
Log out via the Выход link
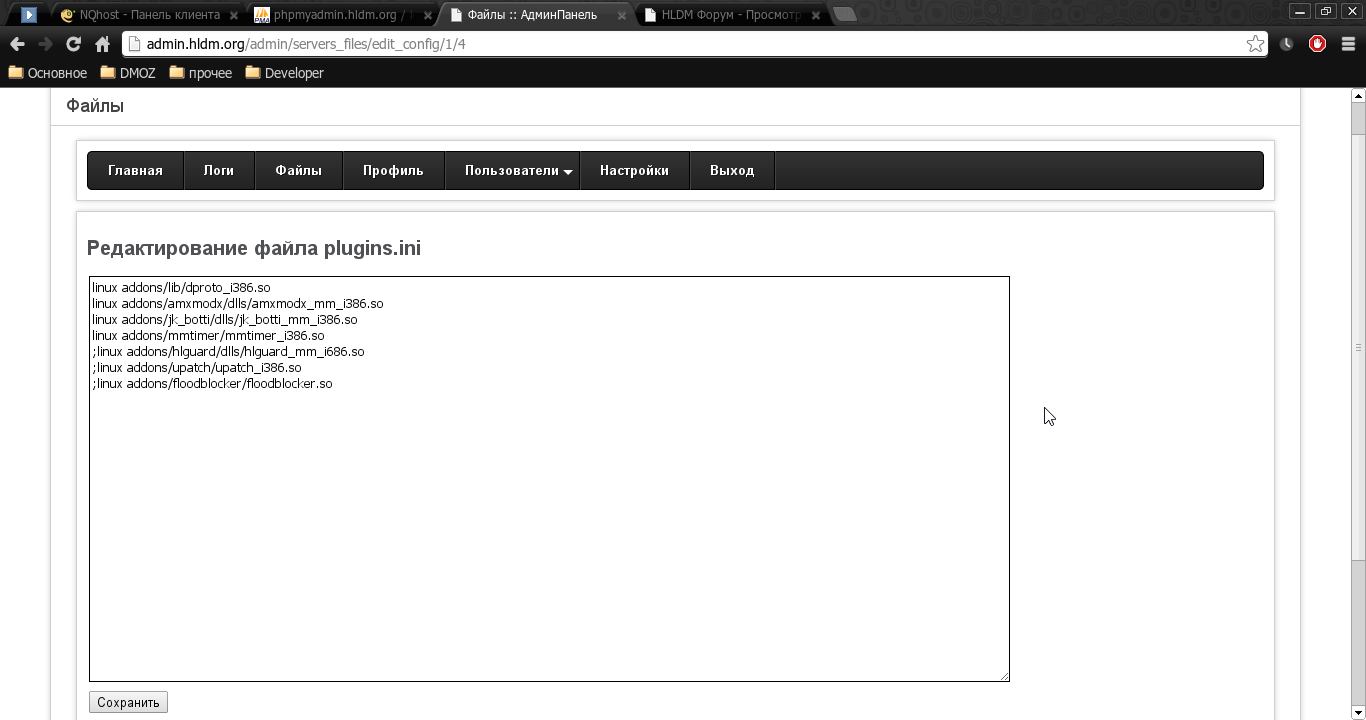pyautogui.click(x=732, y=171)
